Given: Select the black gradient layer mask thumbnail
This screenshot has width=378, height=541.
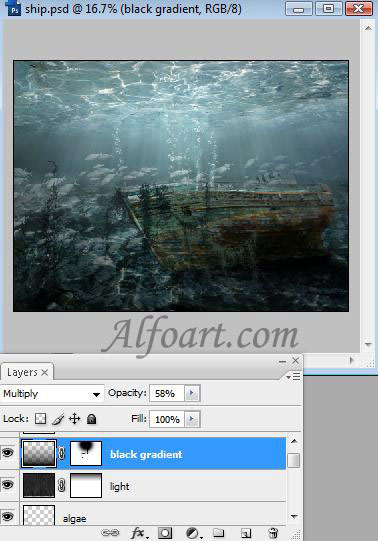Looking at the screenshot, I should pyautogui.click(x=86, y=453).
